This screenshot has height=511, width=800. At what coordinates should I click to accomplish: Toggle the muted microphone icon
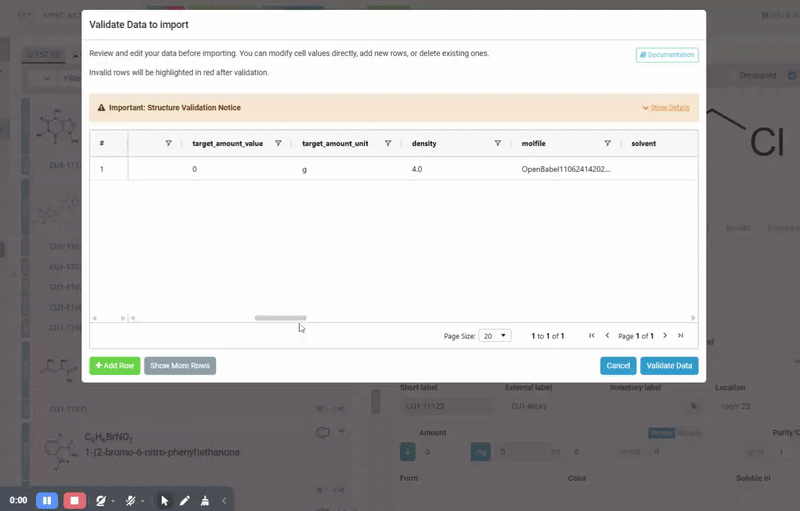pyautogui.click(x=131, y=501)
